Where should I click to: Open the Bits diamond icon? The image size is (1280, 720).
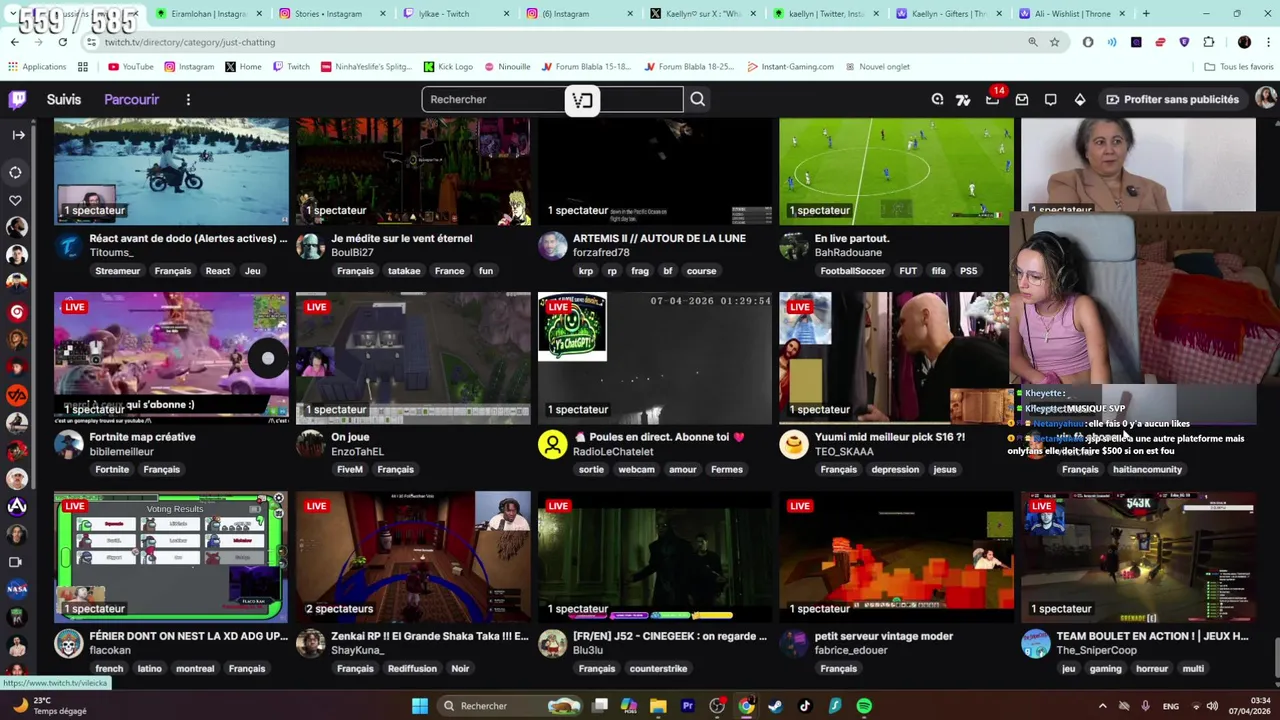point(1080,99)
